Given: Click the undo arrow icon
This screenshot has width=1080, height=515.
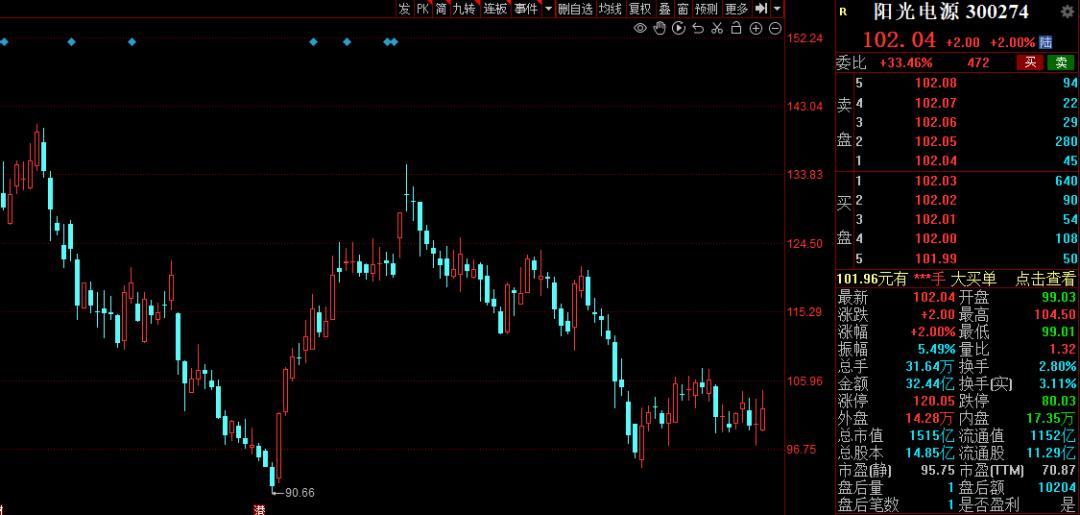Looking at the screenshot, I should [698, 28].
